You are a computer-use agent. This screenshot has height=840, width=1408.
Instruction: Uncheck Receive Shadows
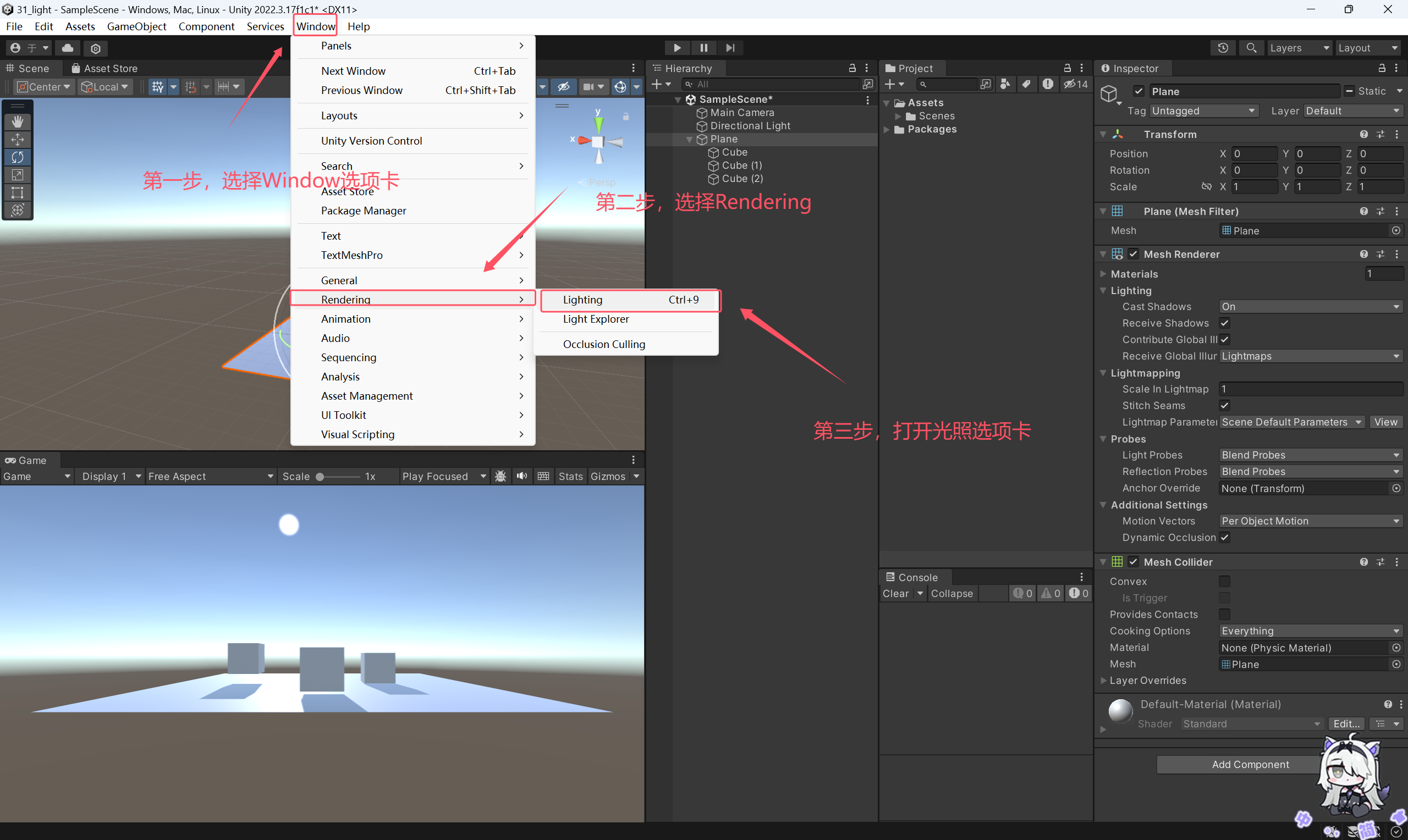click(1224, 323)
